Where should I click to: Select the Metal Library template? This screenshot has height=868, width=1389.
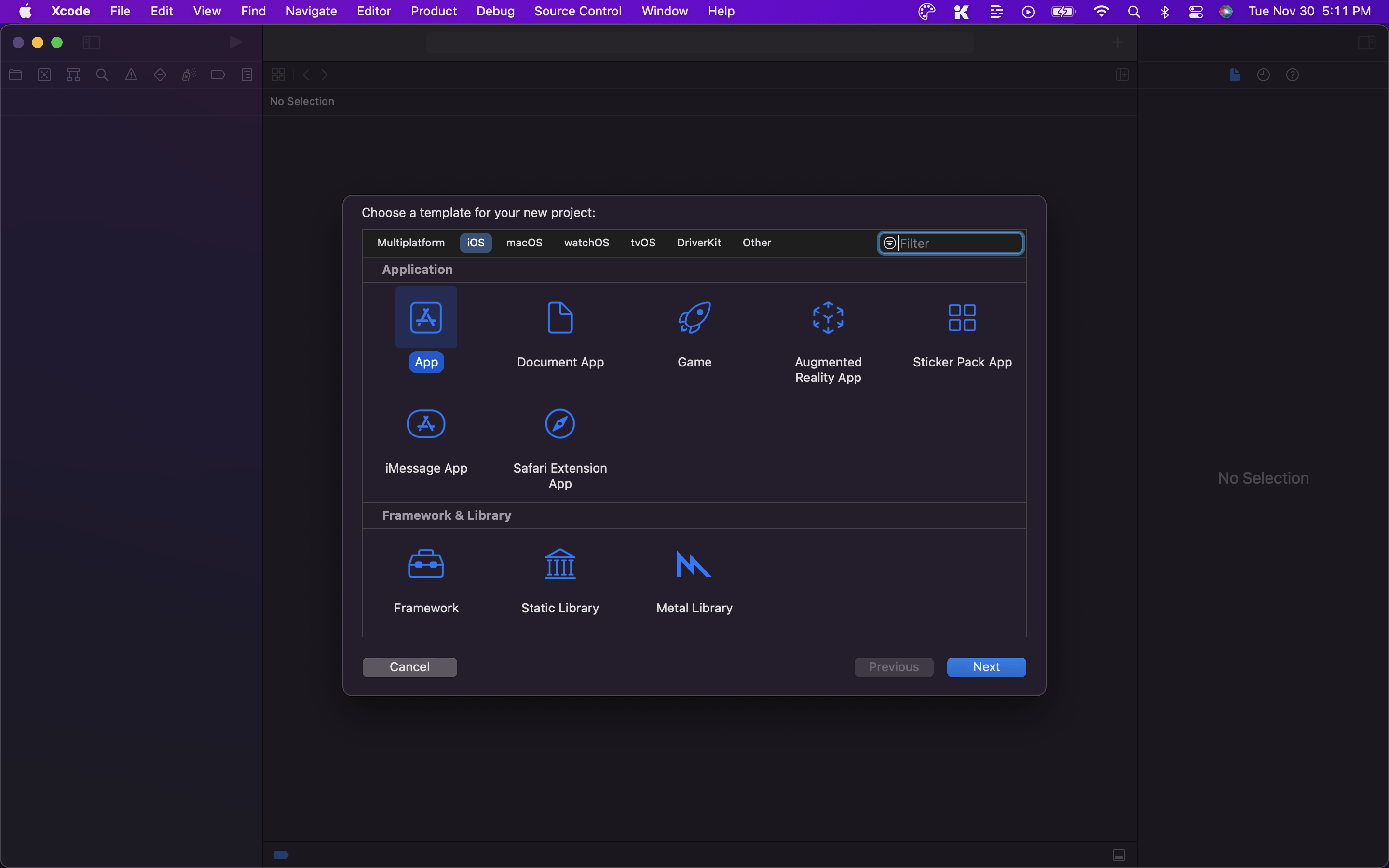click(694, 564)
